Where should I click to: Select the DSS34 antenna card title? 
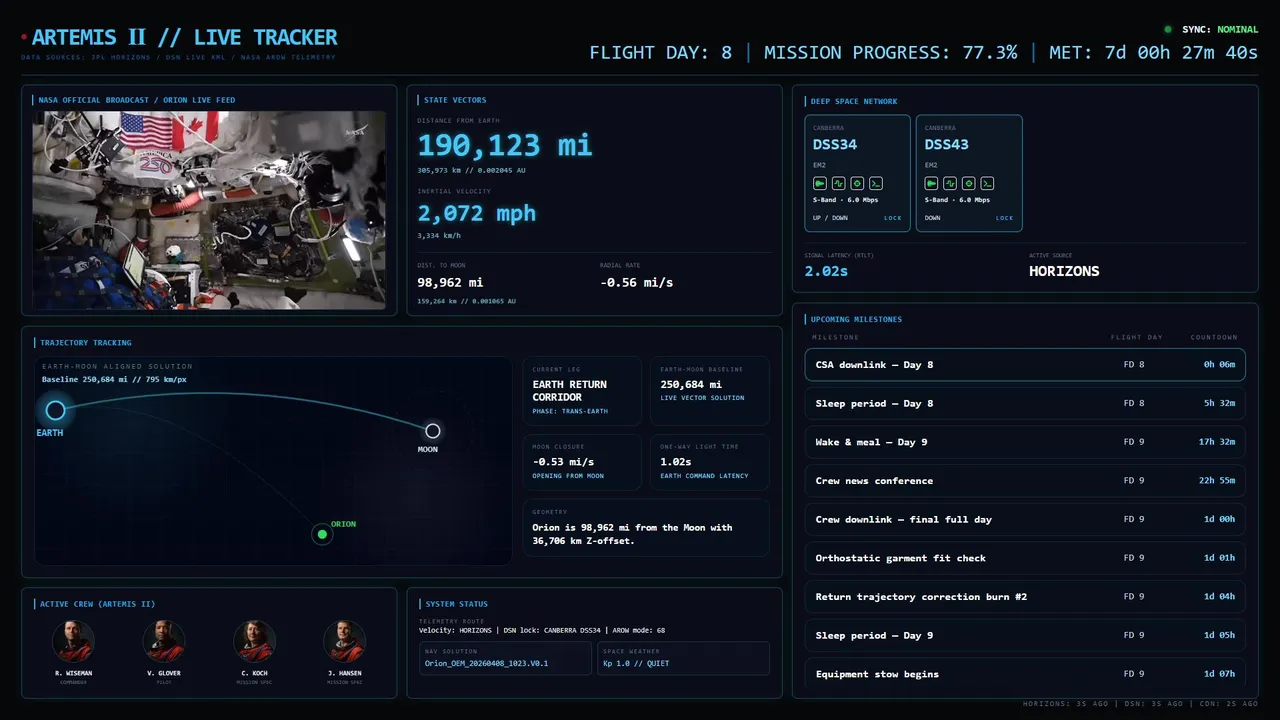pyautogui.click(x=835, y=144)
